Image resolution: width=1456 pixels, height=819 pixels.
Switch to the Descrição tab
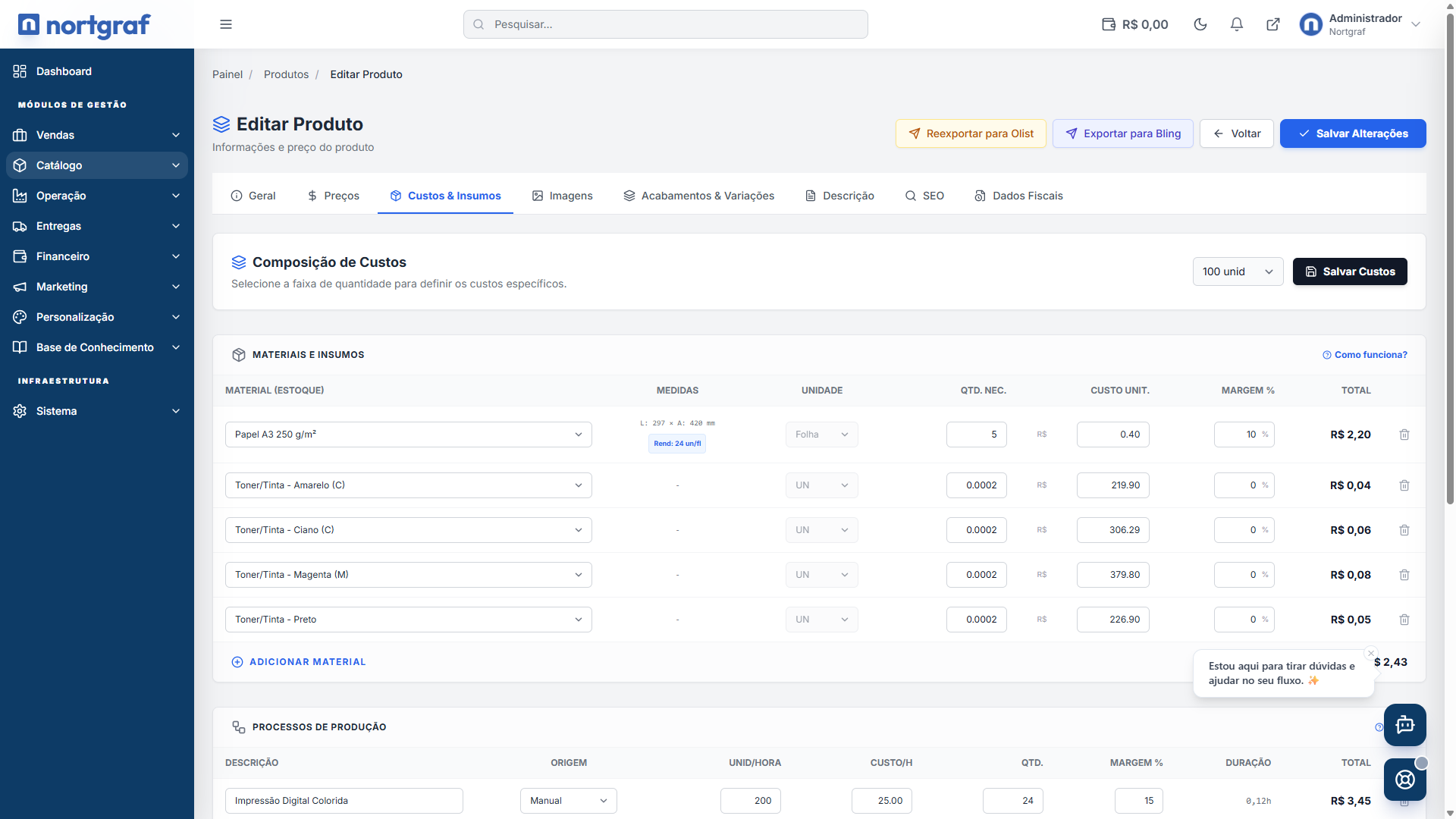[x=839, y=196]
